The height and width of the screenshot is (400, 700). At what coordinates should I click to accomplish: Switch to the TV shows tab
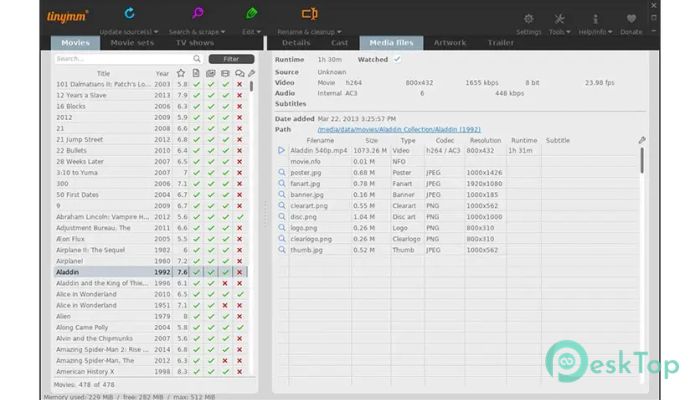point(195,43)
